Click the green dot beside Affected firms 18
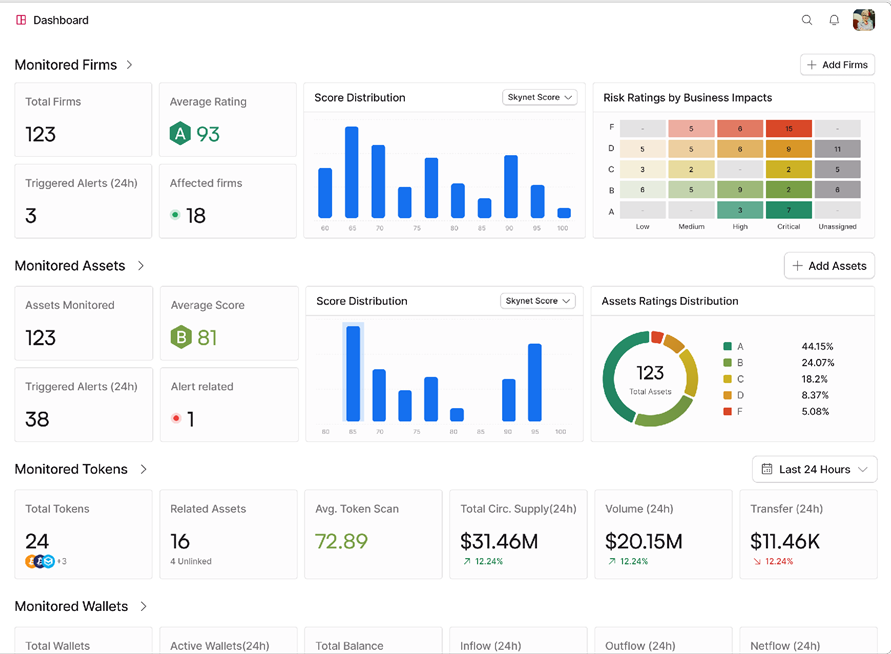The width and height of the screenshot is (891, 654). 175,215
